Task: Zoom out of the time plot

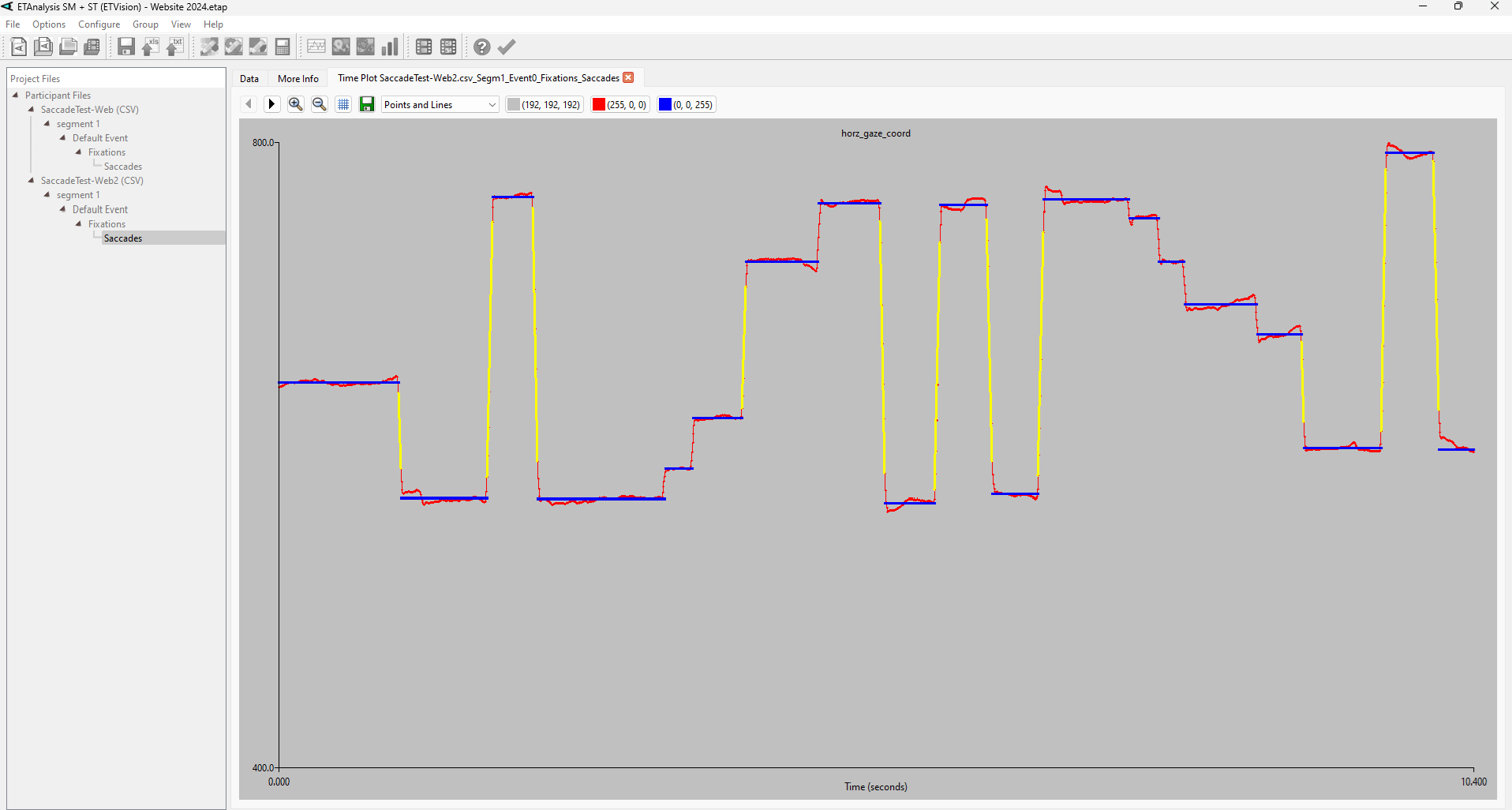Action: 320,104
